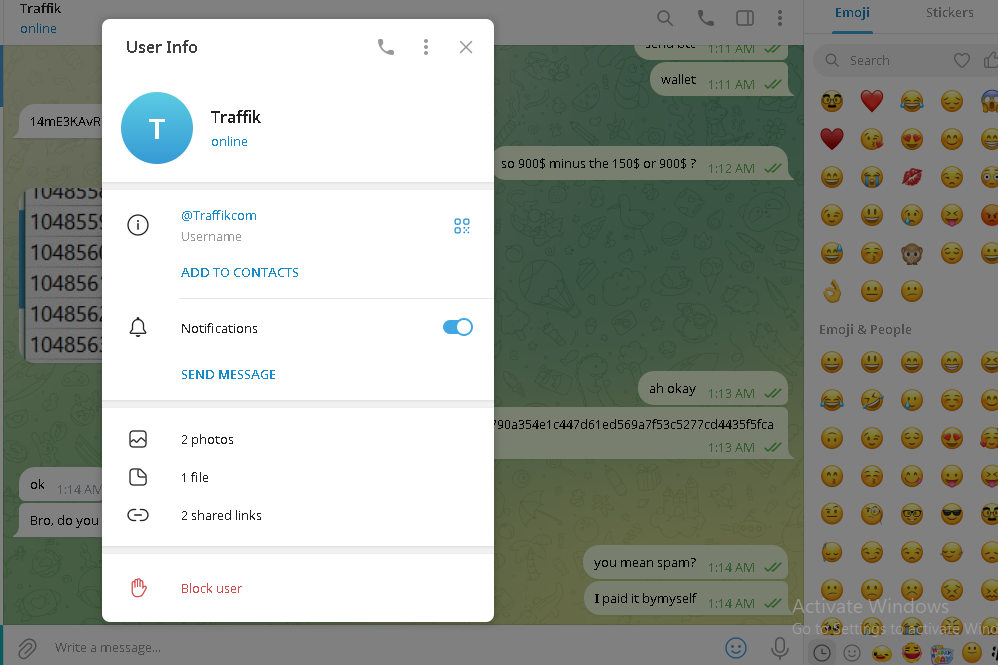This screenshot has height=665, width=998.
Task: Open chat search magnifier icon
Action: [x=665, y=18]
